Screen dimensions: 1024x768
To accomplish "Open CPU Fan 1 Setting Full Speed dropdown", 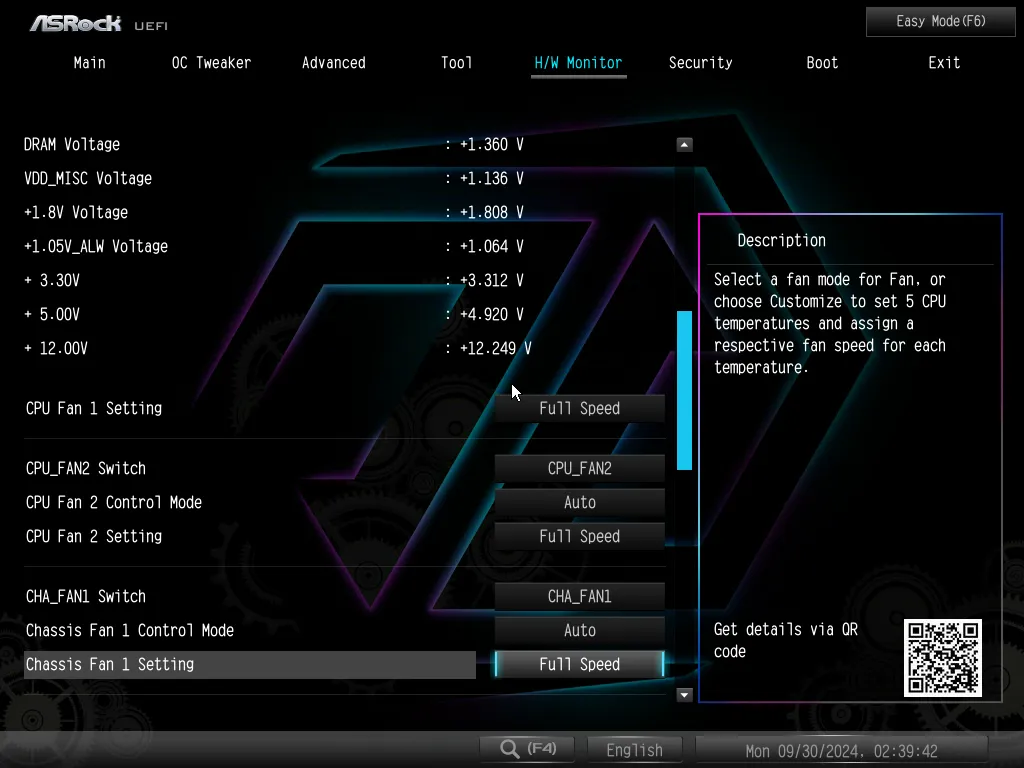I will pyautogui.click(x=579, y=408).
